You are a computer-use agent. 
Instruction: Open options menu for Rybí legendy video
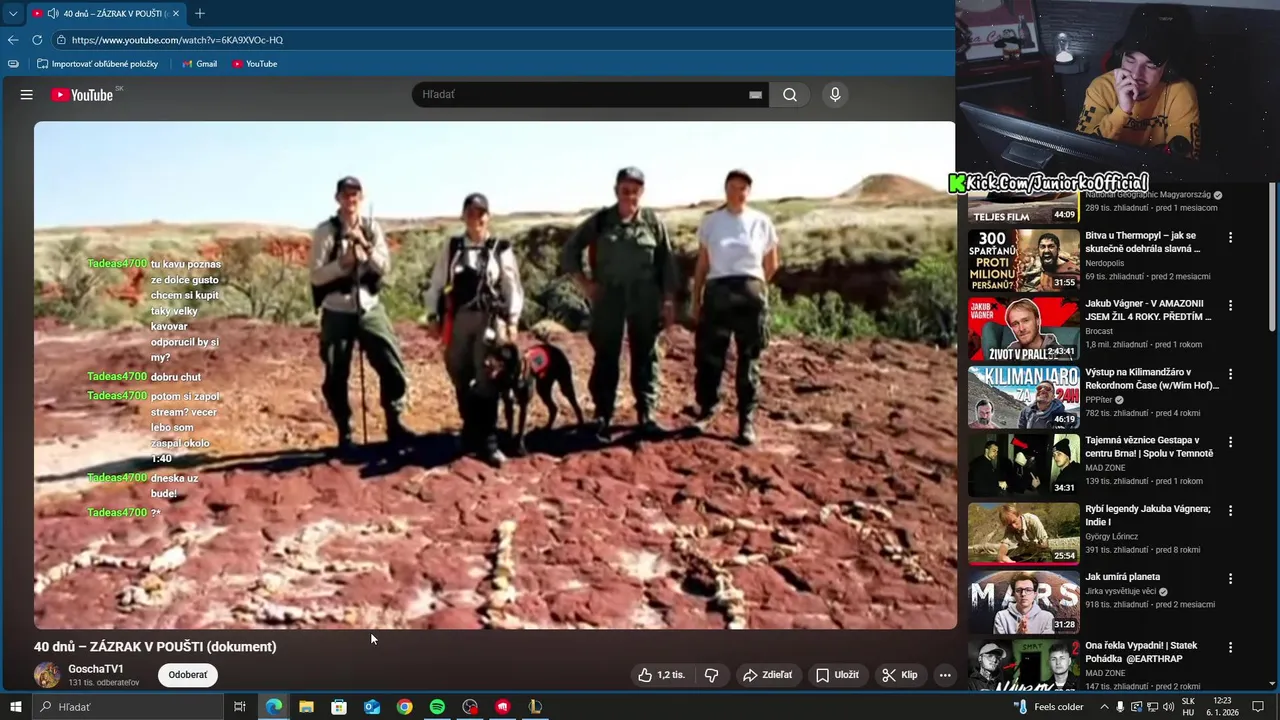(x=1231, y=511)
